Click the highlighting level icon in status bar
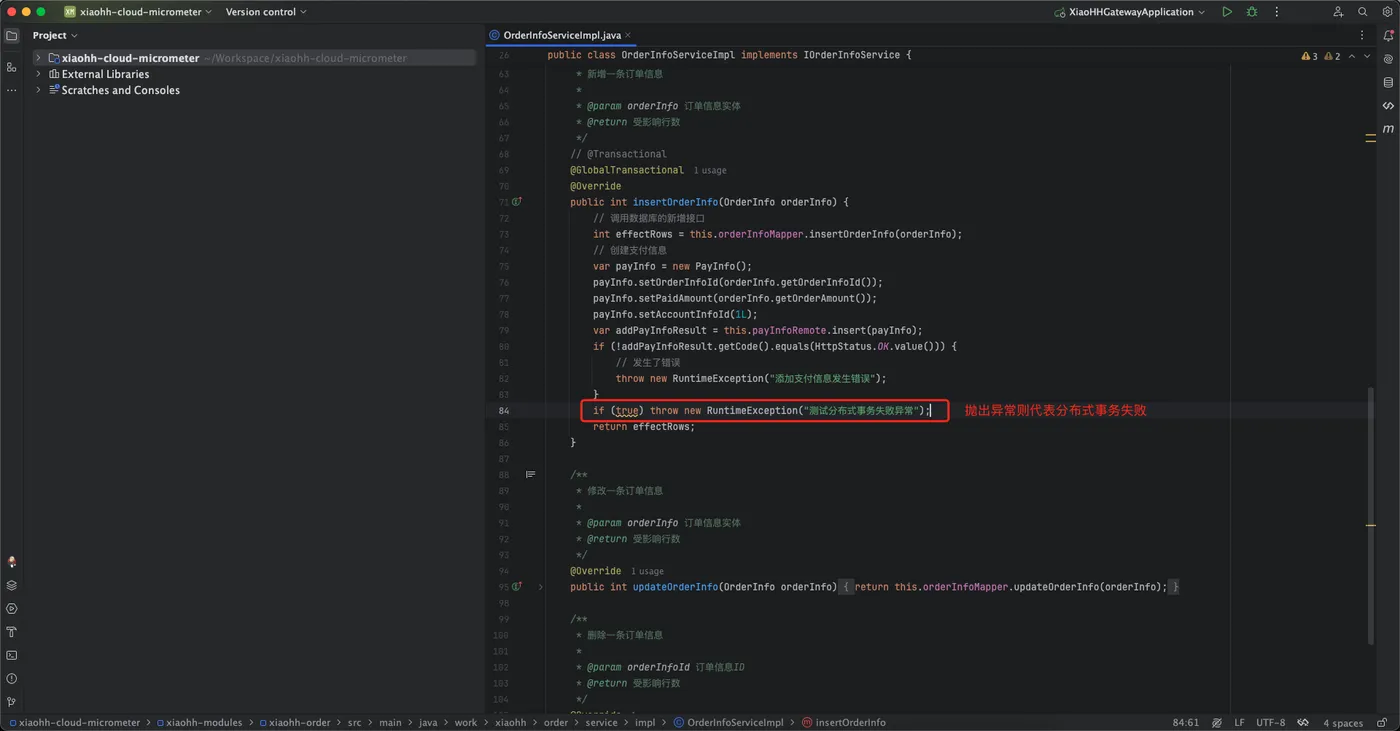1400x731 pixels. (1217, 722)
